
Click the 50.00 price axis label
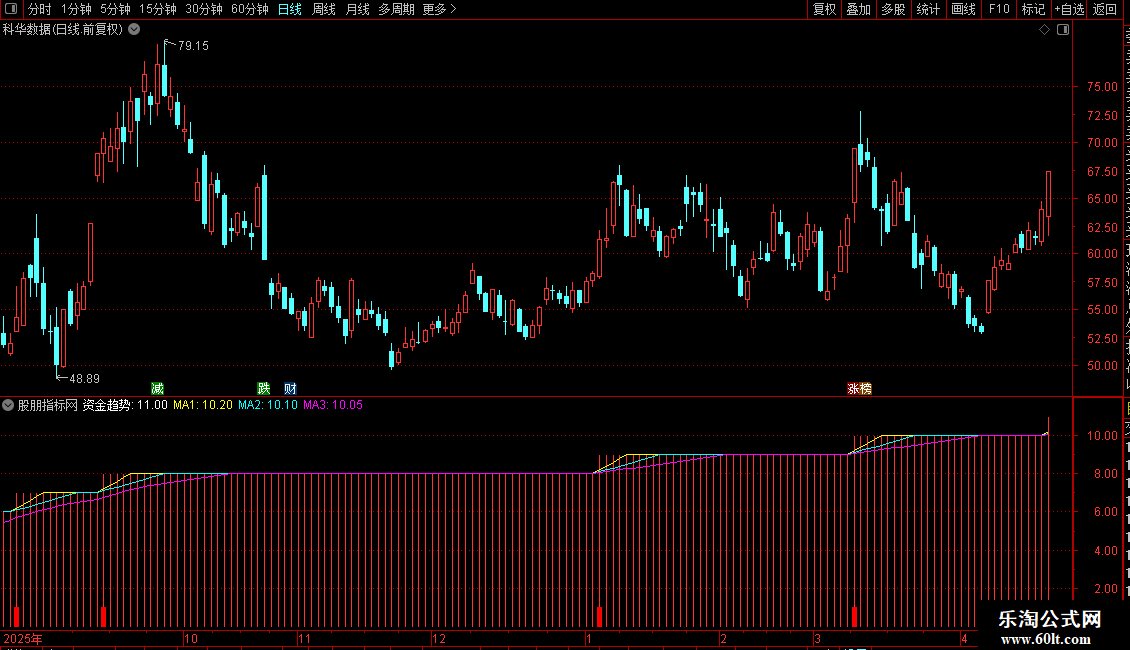pos(1102,365)
